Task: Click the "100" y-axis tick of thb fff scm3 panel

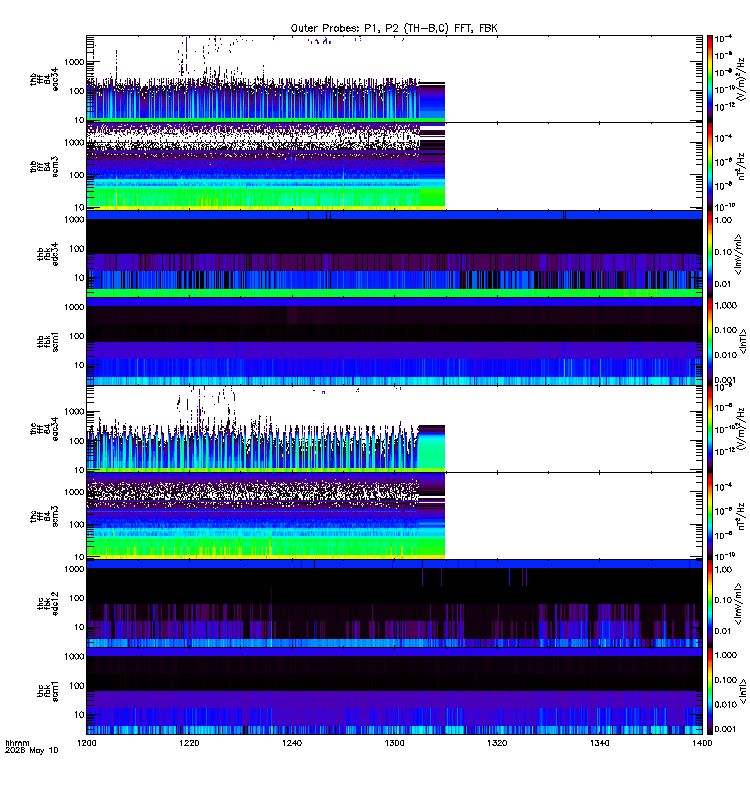Action: tap(77, 175)
